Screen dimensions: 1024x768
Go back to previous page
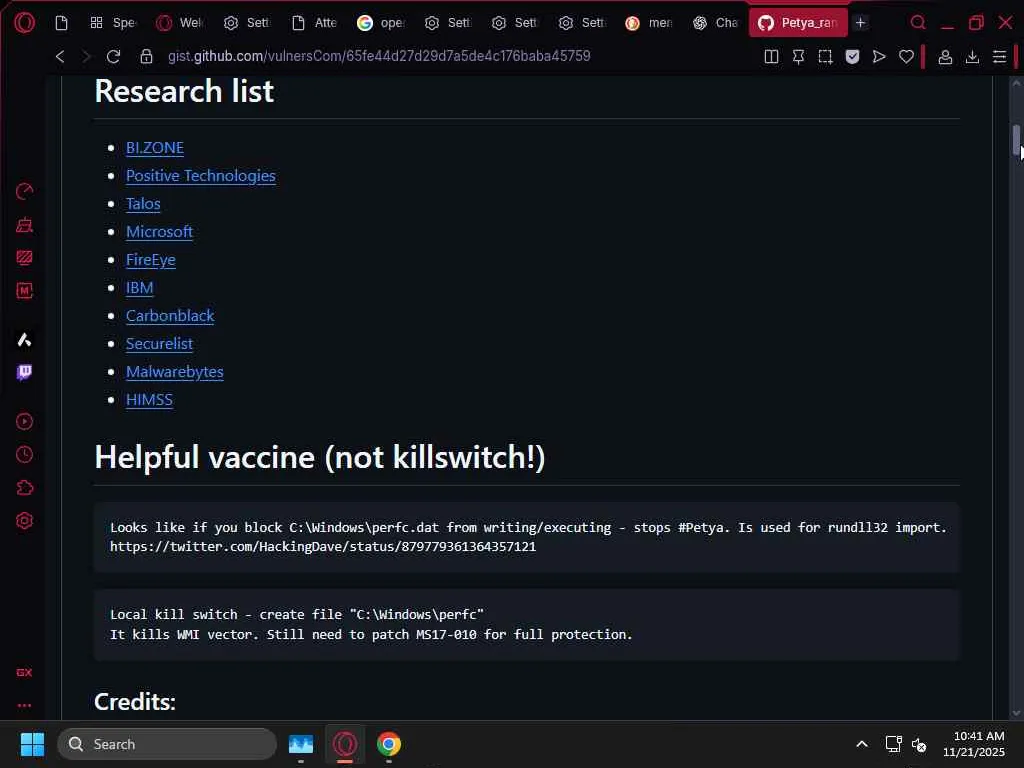click(60, 56)
